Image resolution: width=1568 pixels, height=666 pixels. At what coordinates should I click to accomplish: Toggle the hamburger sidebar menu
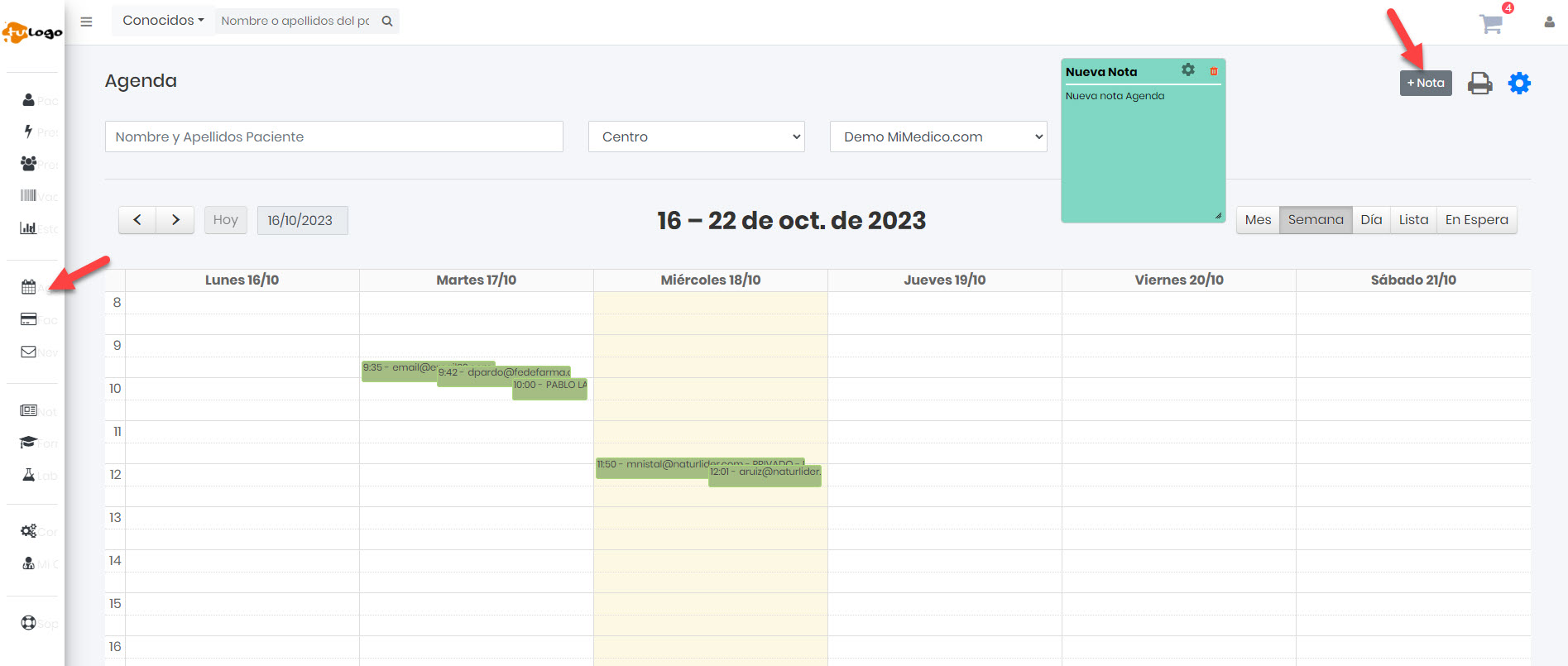pos(86,22)
